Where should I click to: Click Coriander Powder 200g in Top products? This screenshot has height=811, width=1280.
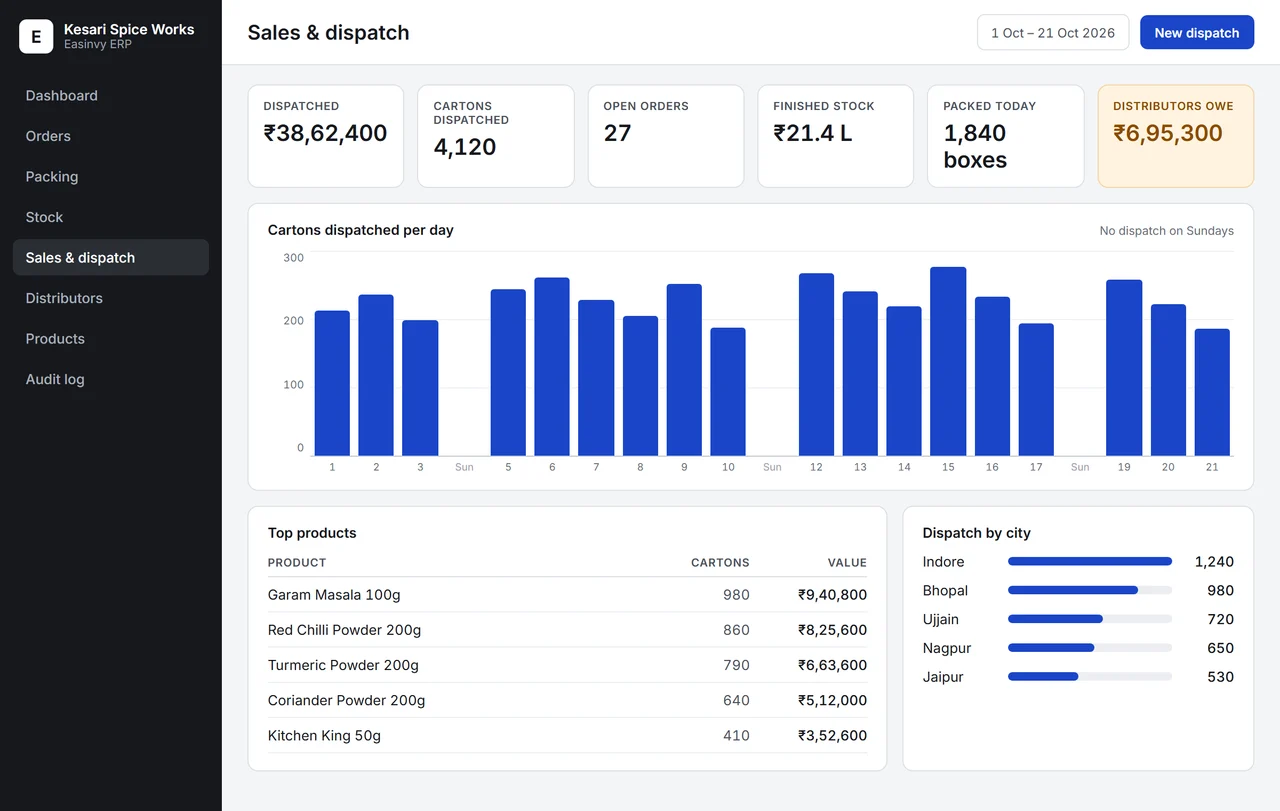[567, 700]
